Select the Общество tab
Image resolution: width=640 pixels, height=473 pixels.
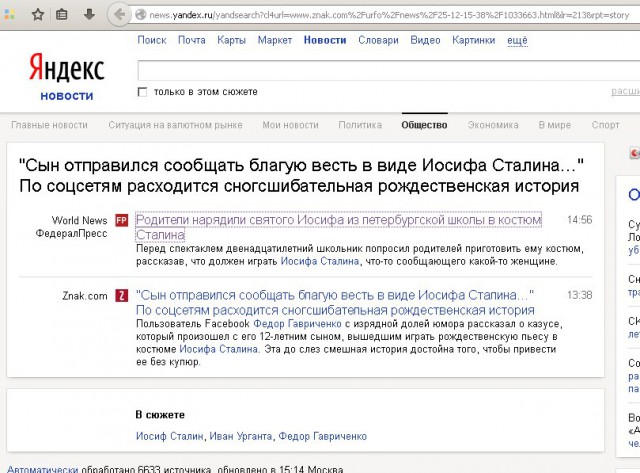pos(424,125)
